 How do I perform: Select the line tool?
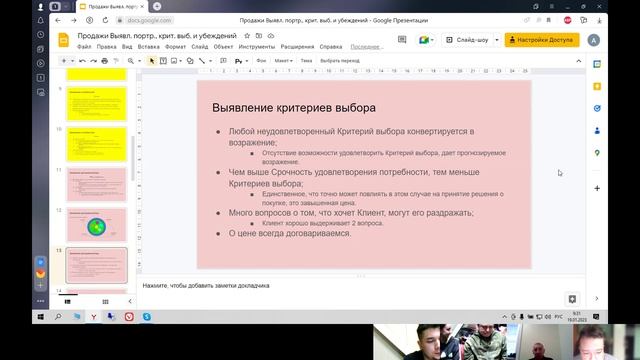coord(202,61)
